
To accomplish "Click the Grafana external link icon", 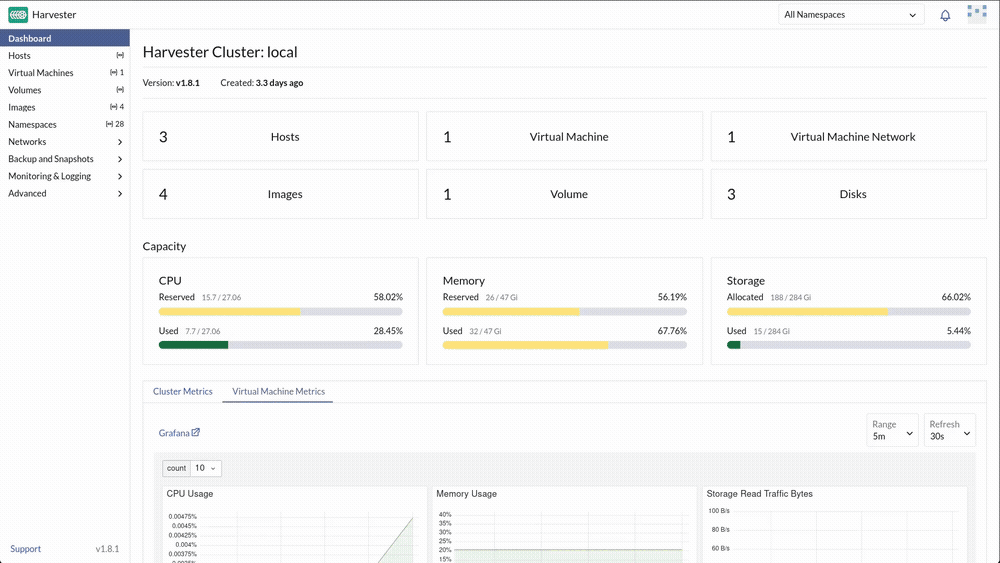I will pos(196,432).
